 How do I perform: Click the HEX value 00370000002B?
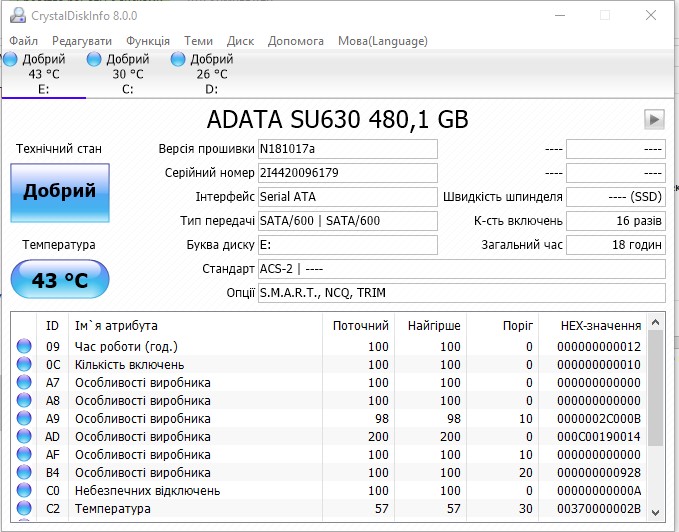(599, 509)
